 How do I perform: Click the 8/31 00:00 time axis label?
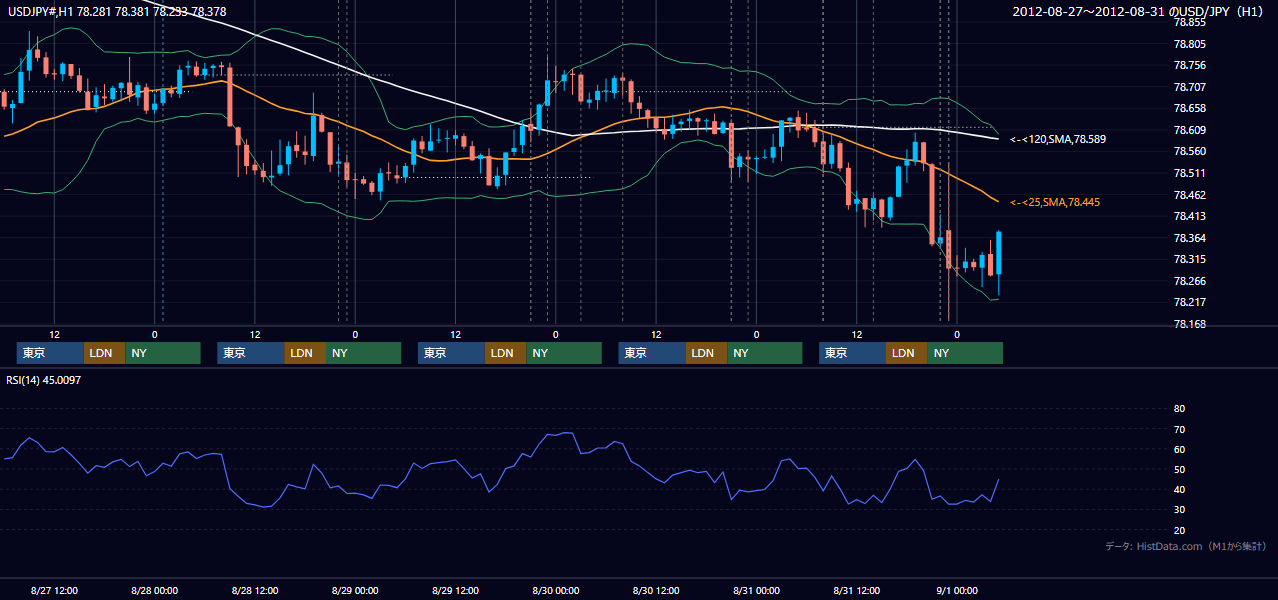756,590
